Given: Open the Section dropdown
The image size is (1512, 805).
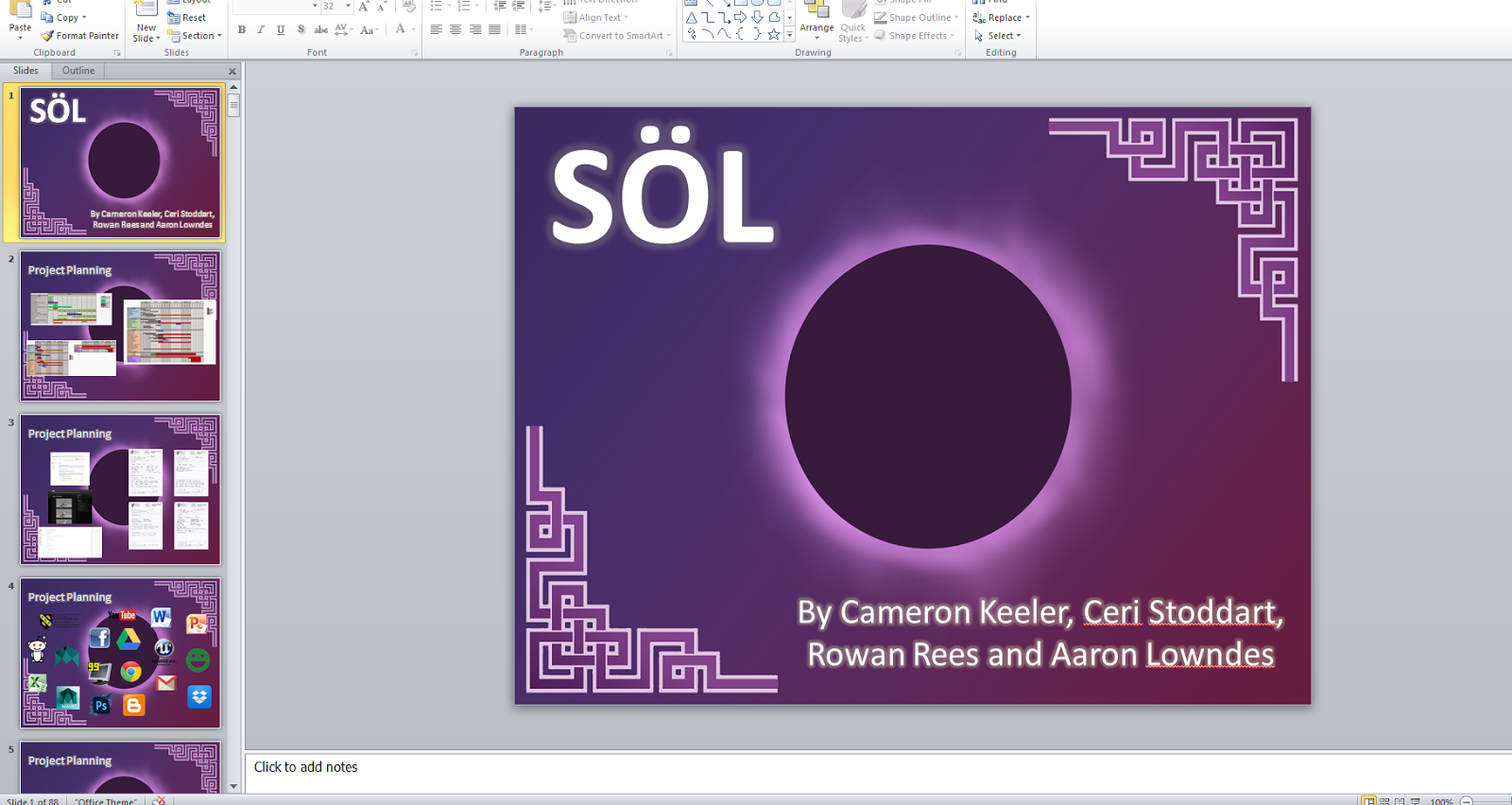Looking at the screenshot, I should tap(195, 36).
